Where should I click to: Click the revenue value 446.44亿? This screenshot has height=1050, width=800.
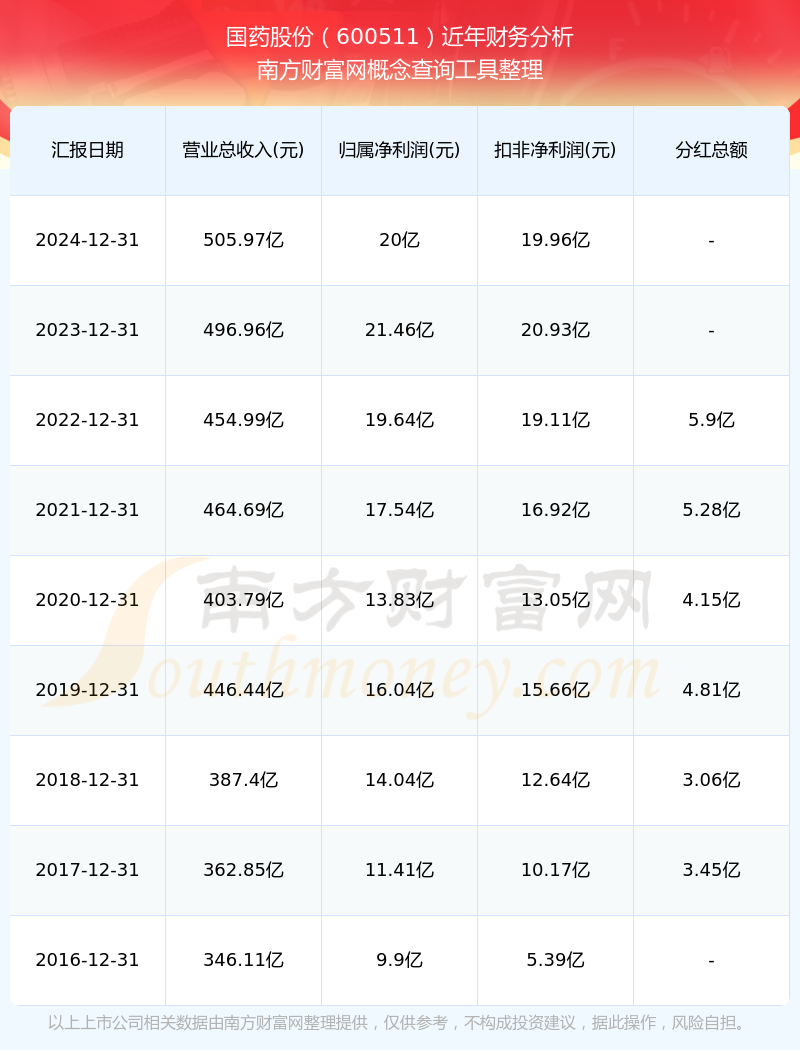click(244, 690)
